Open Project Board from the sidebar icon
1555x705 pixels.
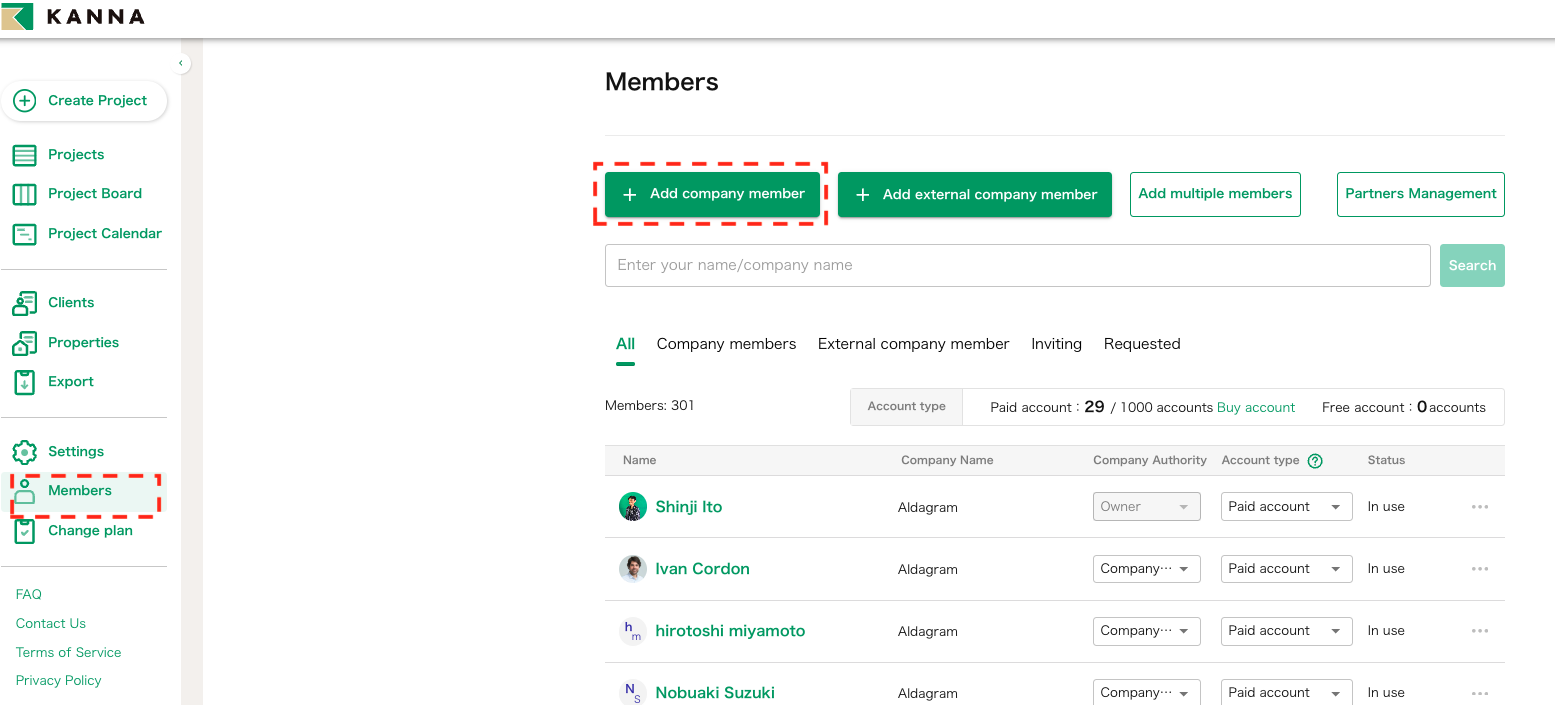[24, 194]
